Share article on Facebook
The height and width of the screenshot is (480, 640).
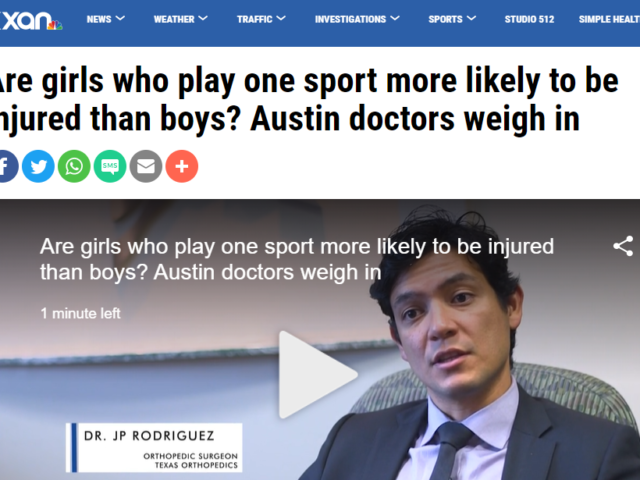coord(6,166)
